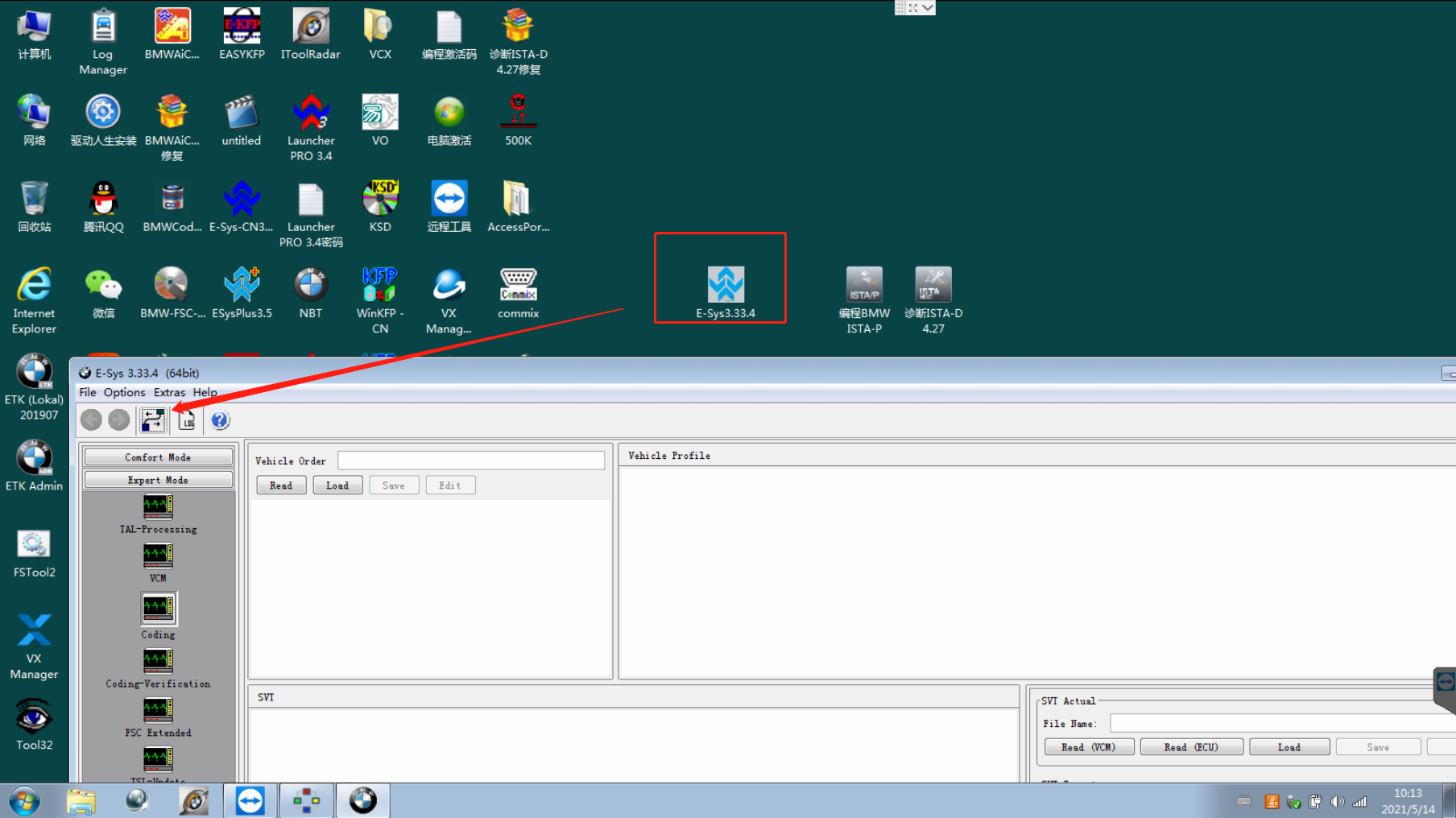Open the File menu in E-Sys
The height and width of the screenshot is (818, 1456).
(88, 392)
